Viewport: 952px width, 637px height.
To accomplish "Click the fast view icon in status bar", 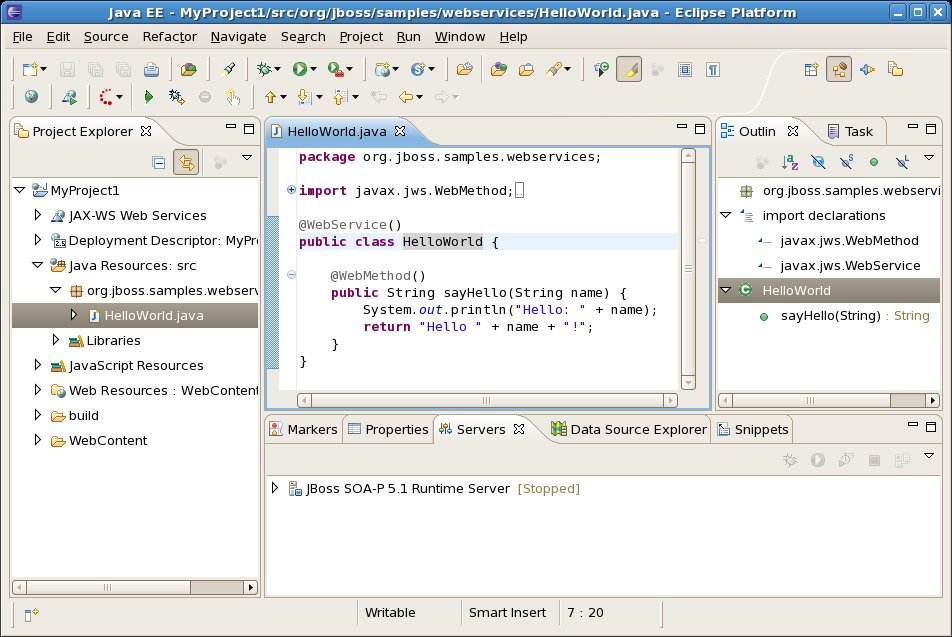I will coord(31,615).
